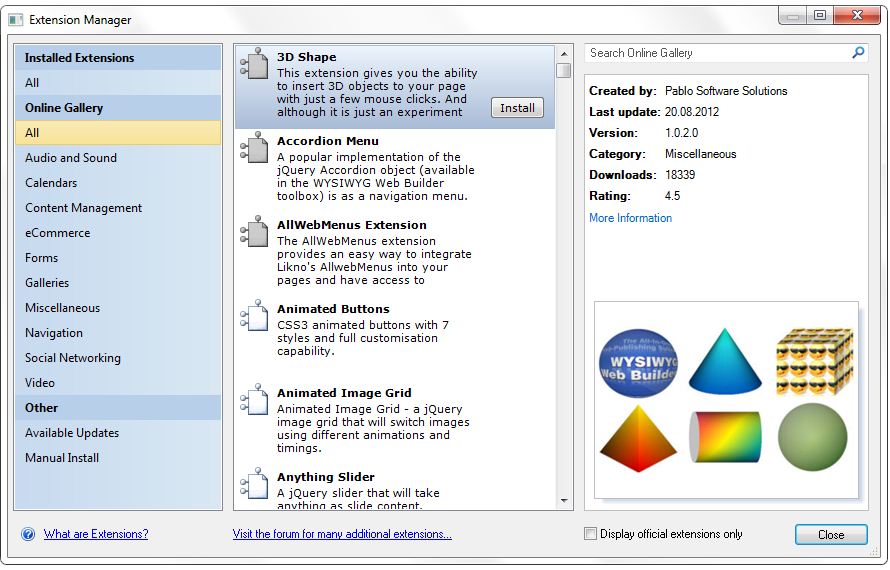Click the Accordion Menu extension icon
This screenshot has height=570, width=890.
pyautogui.click(x=254, y=147)
